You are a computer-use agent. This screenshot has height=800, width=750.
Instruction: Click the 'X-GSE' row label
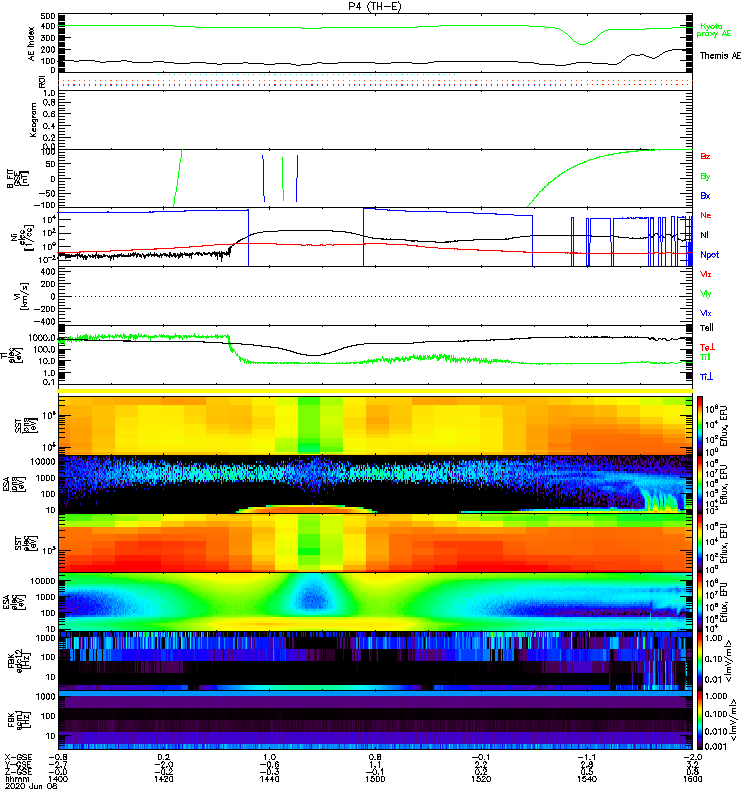pos(17,757)
